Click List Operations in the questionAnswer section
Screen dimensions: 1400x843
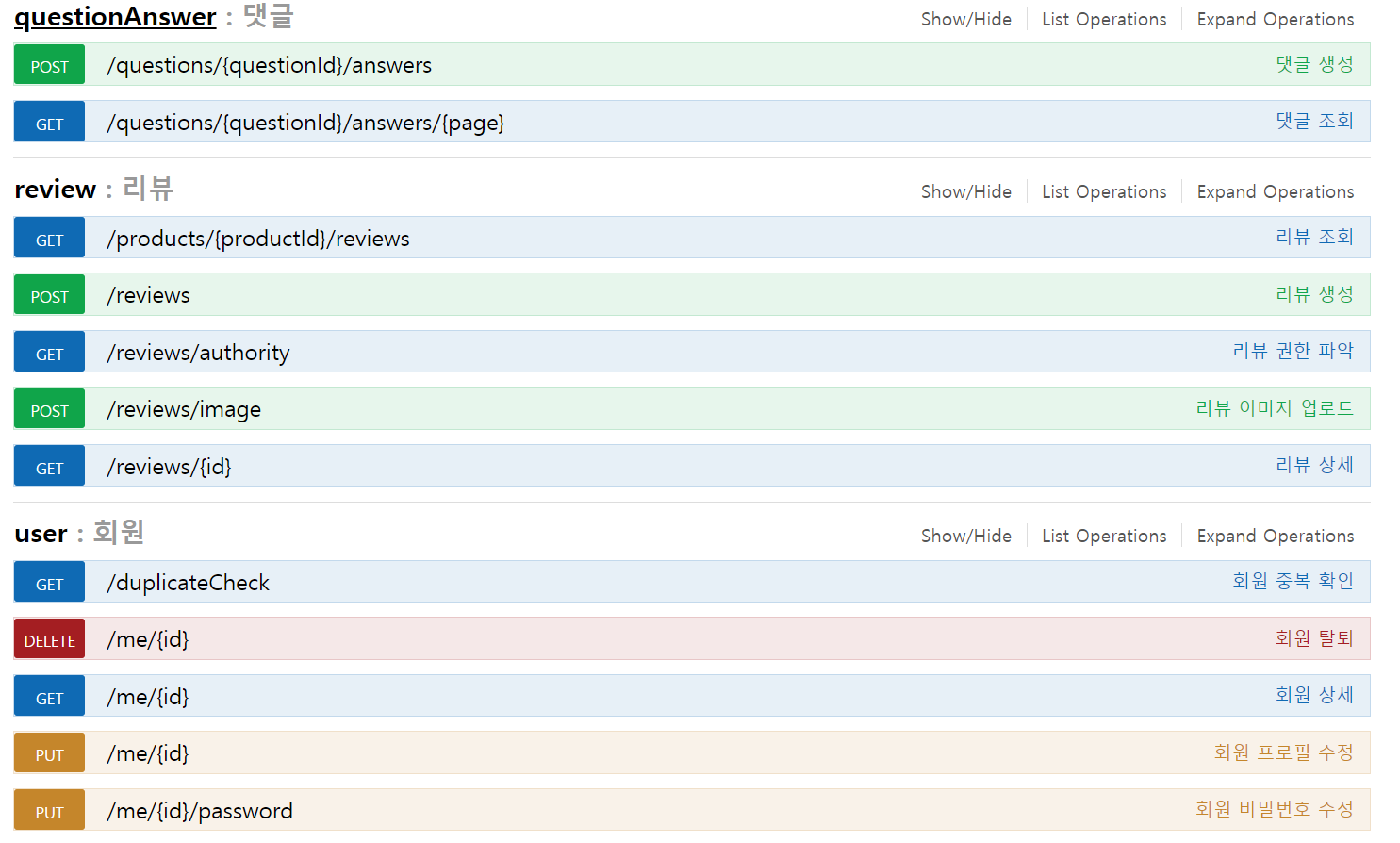point(1104,18)
